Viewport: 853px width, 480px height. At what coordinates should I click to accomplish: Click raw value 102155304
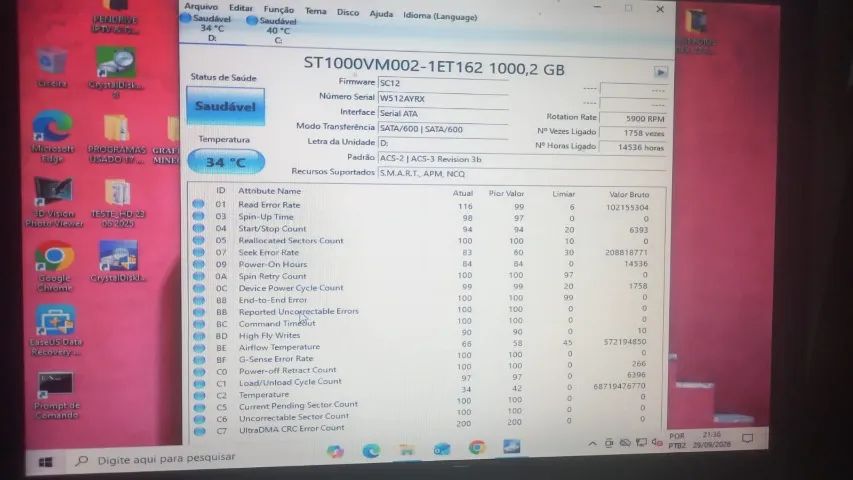pos(627,207)
